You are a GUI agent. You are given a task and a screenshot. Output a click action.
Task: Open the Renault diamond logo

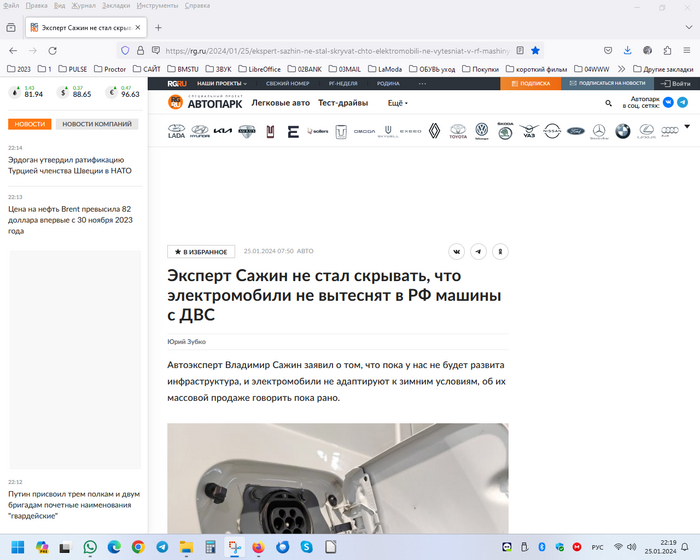coord(434,131)
